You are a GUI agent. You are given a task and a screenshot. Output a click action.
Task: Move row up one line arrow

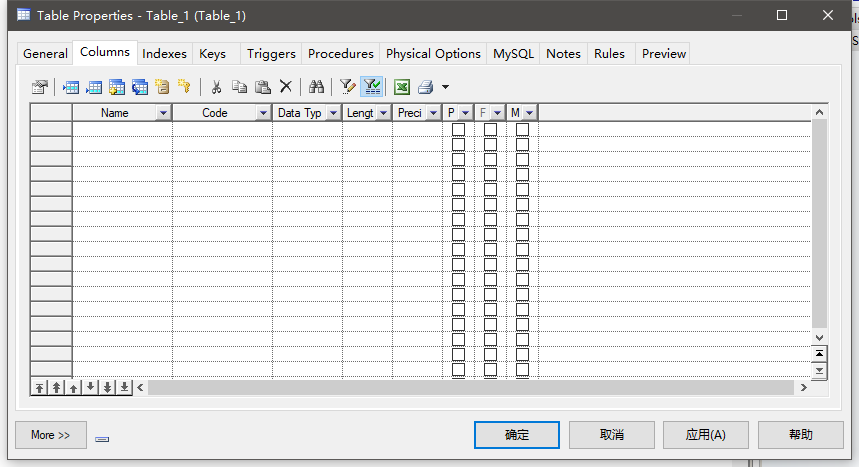[73, 388]
